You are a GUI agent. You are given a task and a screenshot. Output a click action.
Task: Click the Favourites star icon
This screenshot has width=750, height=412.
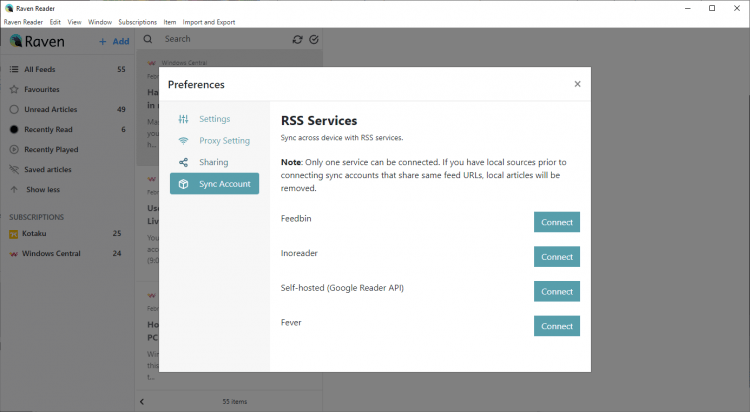click(14, 89)
